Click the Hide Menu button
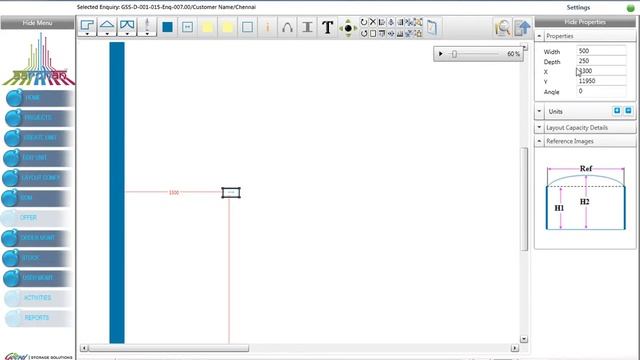The image size is (640, 360). pos(37,23)
